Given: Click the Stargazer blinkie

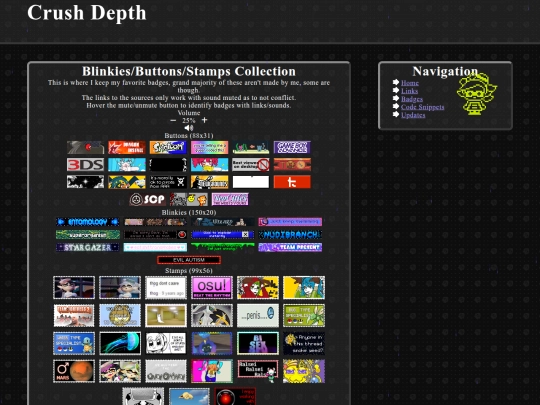Looking at the screenshot, I should pos(88,247).
